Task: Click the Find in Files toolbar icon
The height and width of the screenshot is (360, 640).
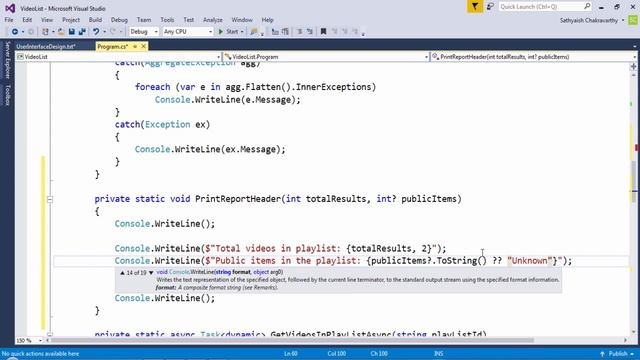Action: [254, 31]
